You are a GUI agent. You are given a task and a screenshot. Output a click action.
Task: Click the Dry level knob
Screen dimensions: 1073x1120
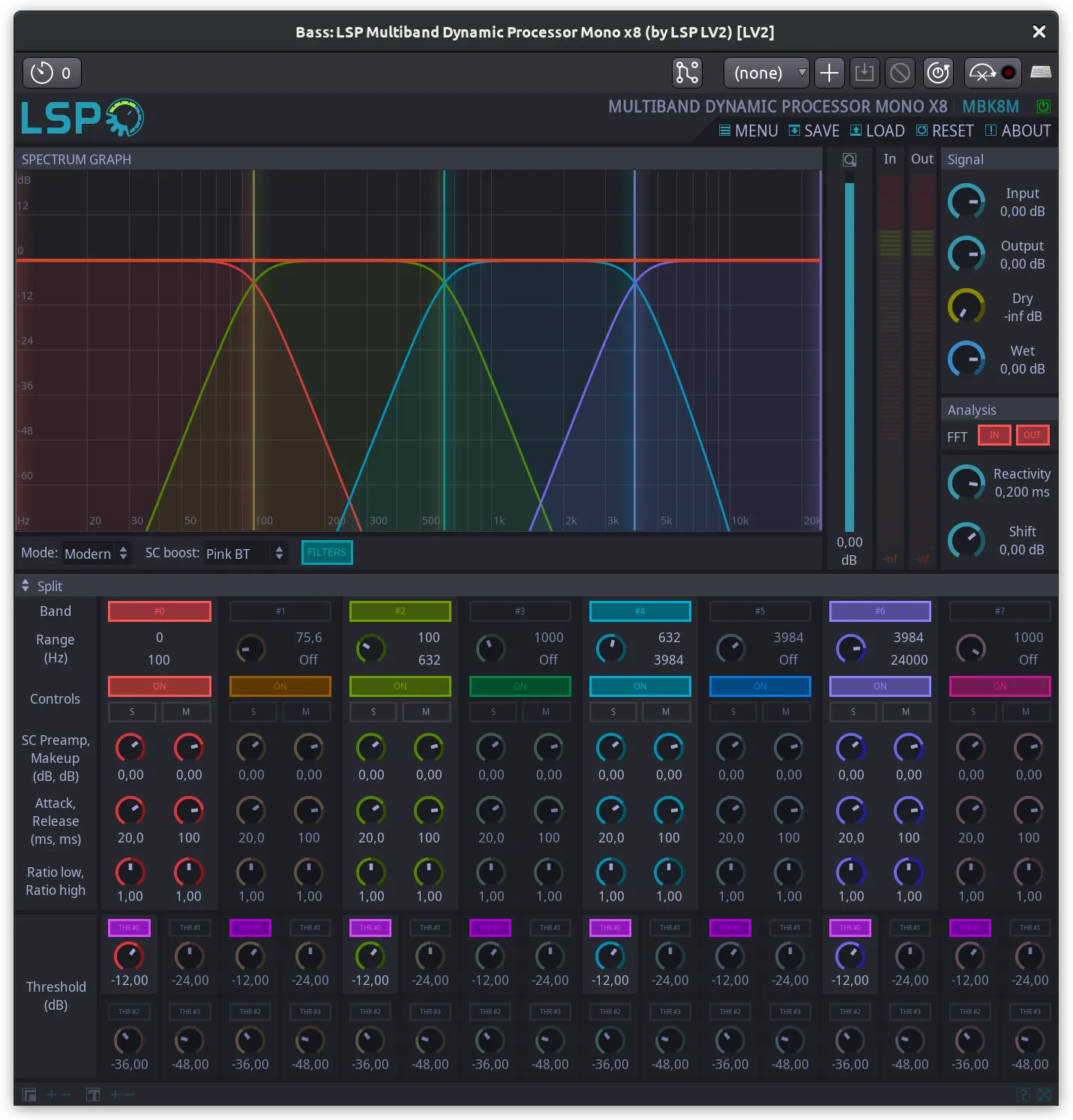(x=967, y=307)
